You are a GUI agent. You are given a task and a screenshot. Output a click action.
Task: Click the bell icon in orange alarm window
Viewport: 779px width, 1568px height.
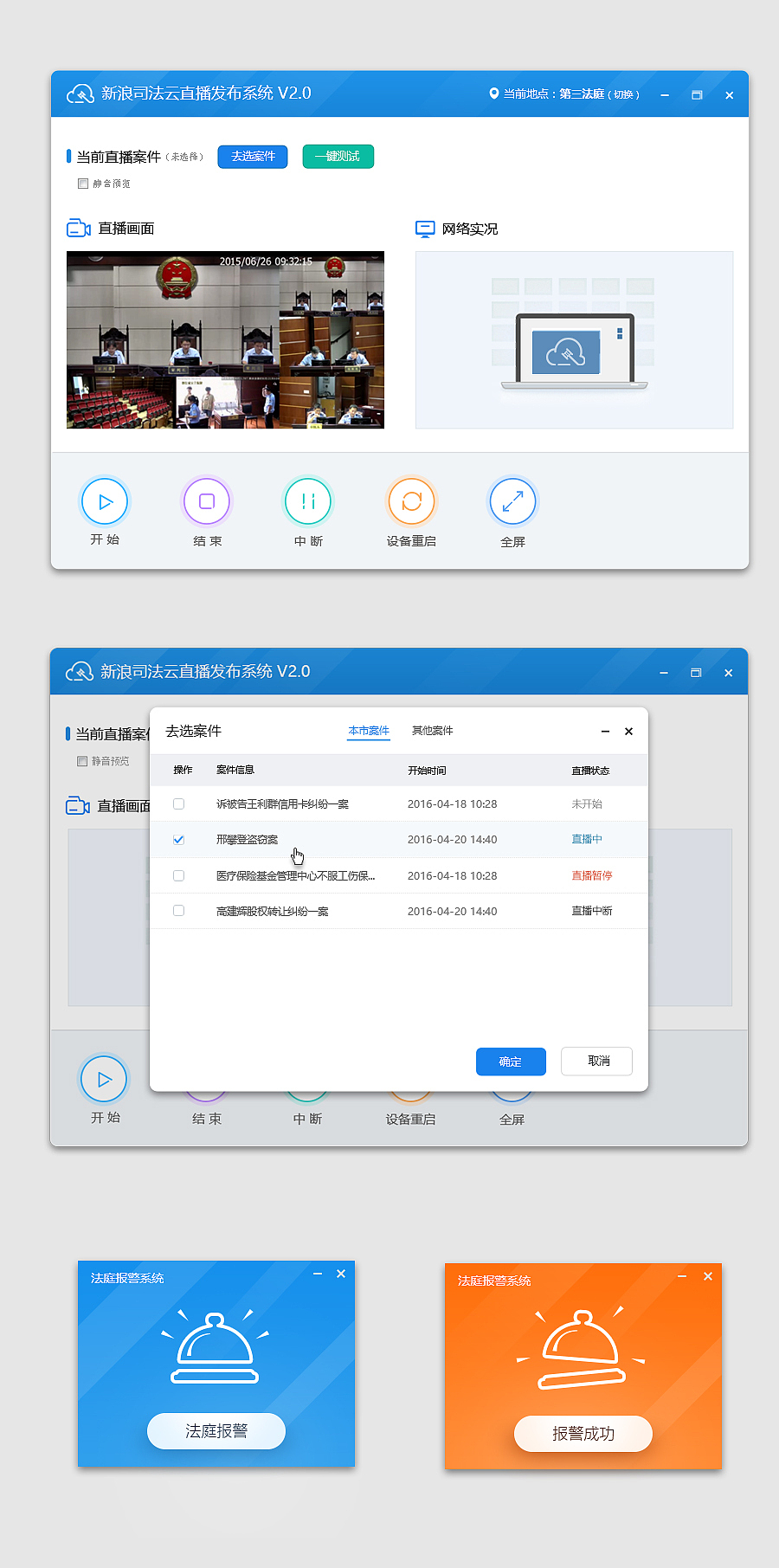coord(582,1350)
